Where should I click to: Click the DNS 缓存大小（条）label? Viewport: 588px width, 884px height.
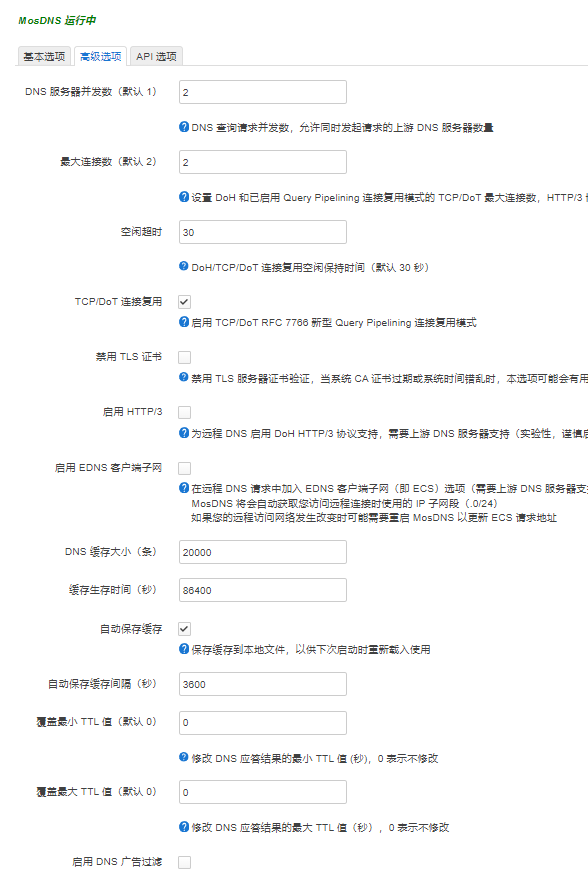click(113, 552)
